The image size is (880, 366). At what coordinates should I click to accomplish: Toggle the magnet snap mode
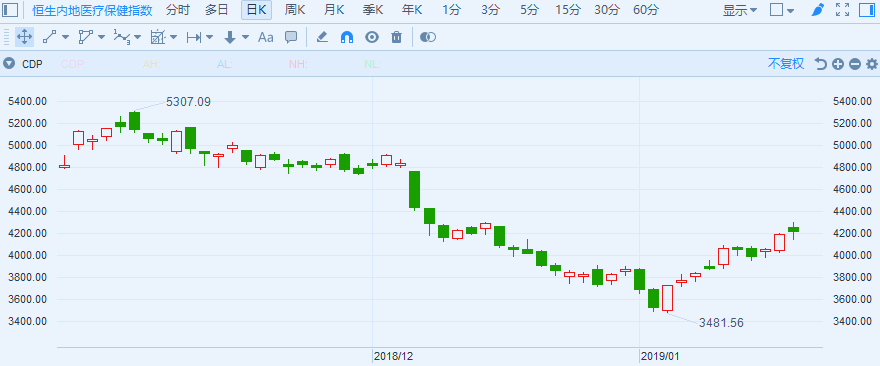tap(347, 38)
